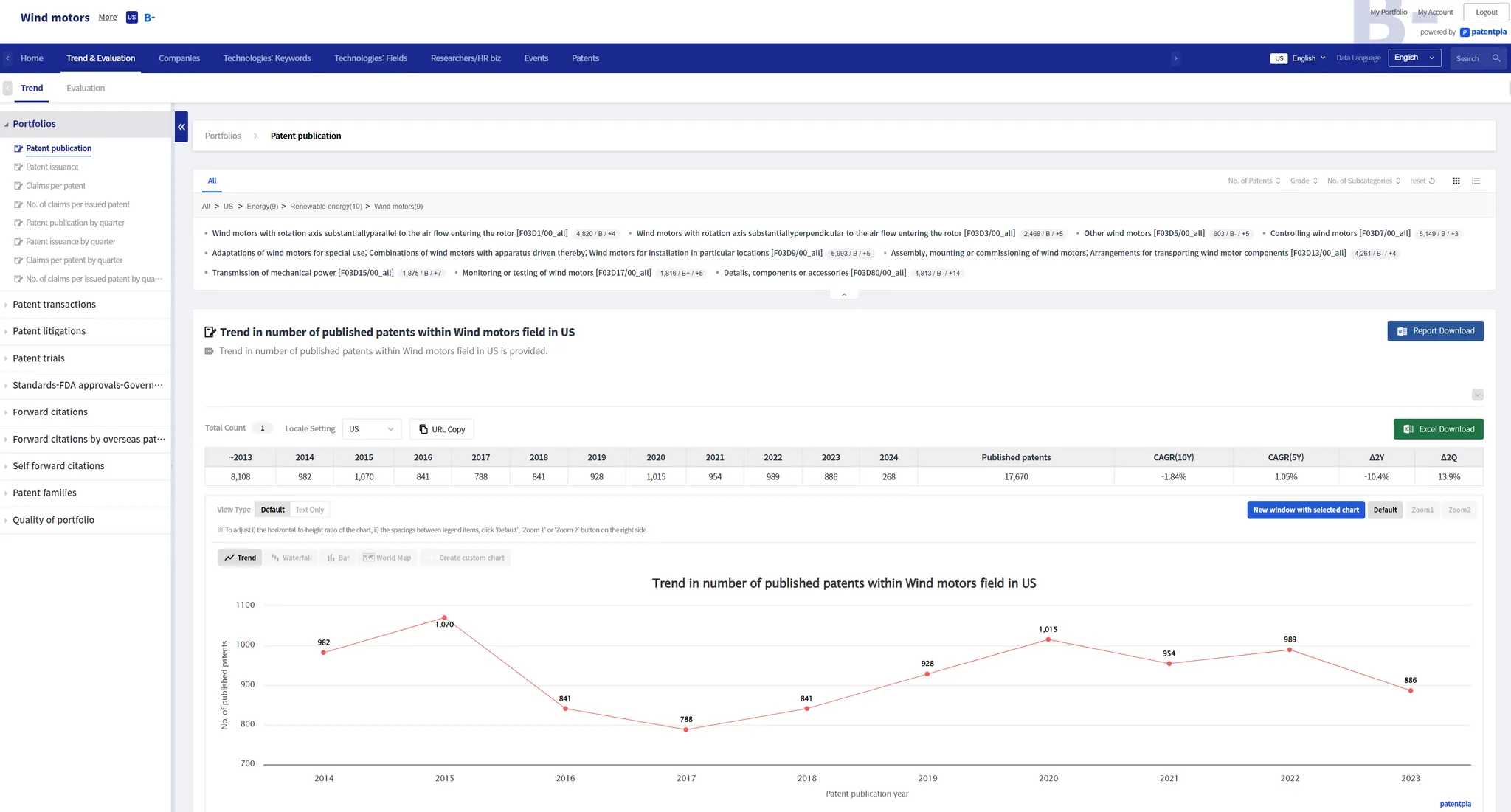Viewport: 1511px width, 812px height.
Task: Switch view type to Text Only
Action: [310, 510]
